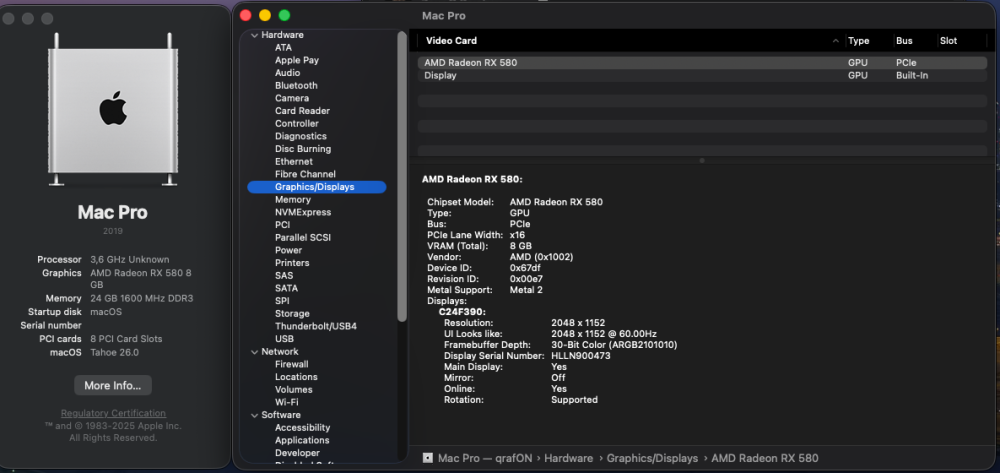Click green zoom button of System Information

click(x=284, y=15)
